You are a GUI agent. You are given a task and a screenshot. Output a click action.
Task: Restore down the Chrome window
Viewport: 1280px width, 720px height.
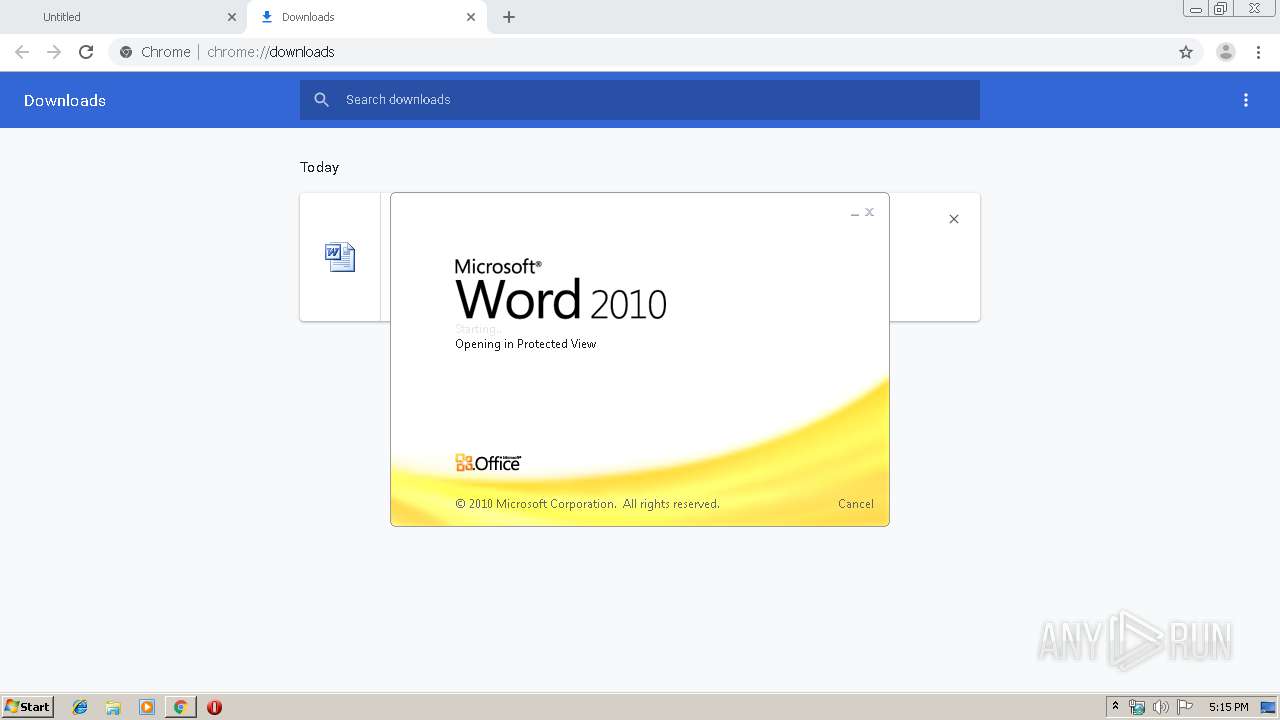click(x=1222, y=9)
